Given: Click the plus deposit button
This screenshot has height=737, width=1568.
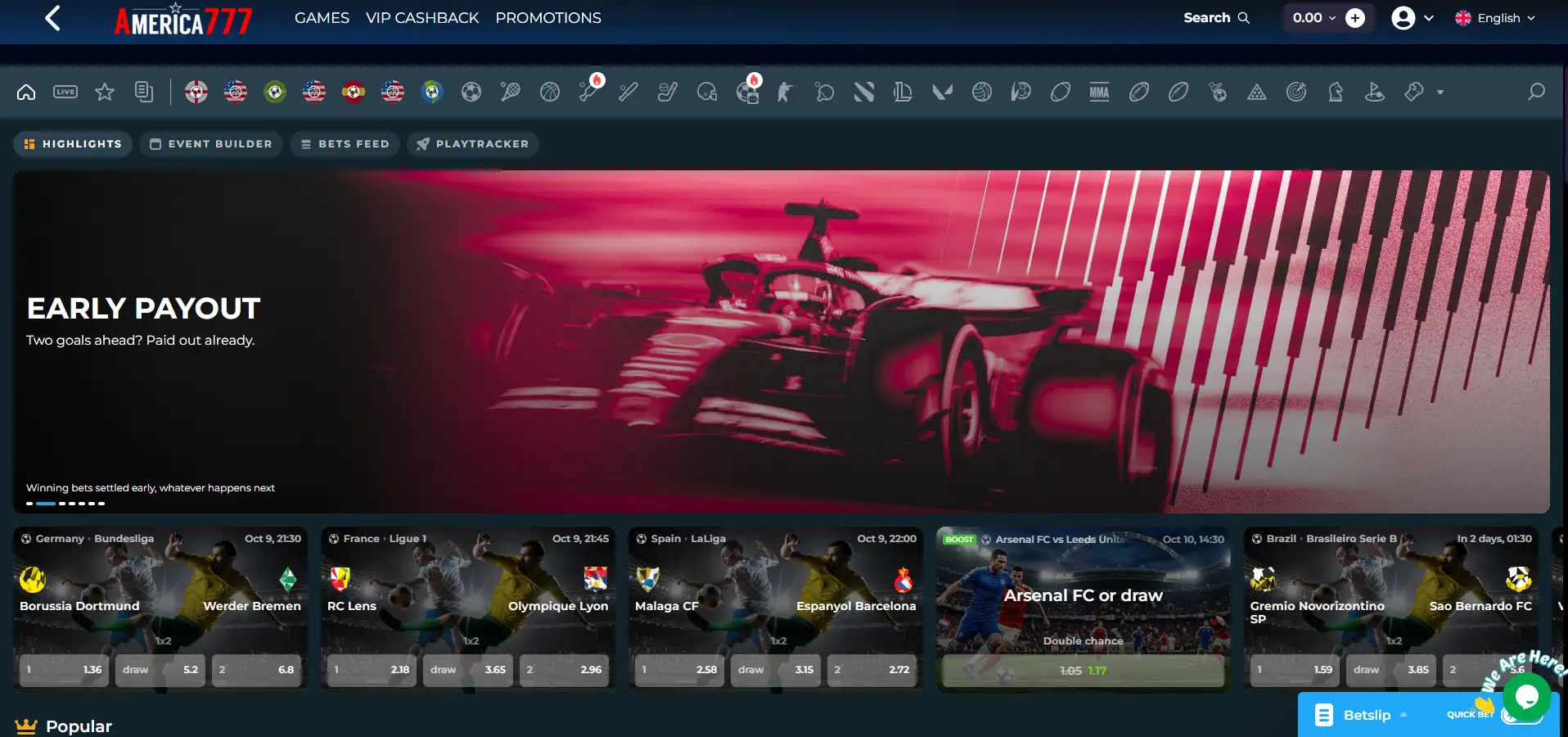Looking at the screenshot, I should [1355, 18].
